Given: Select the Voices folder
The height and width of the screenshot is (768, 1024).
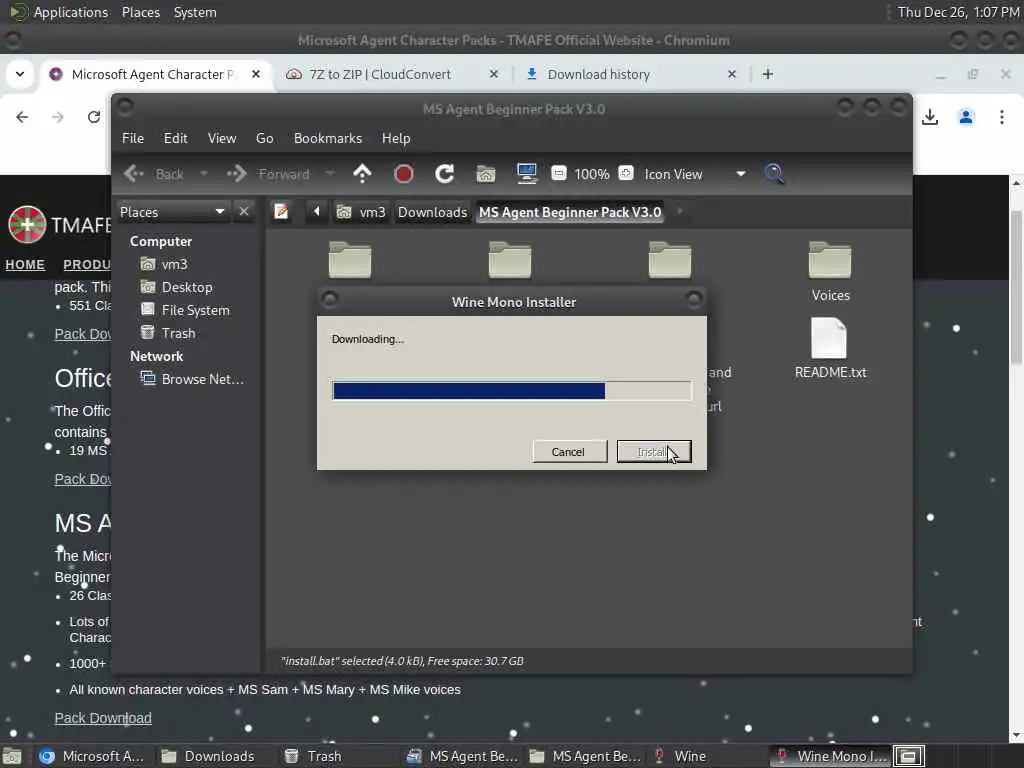Looking at the screenshot, I should click(830, 272).
